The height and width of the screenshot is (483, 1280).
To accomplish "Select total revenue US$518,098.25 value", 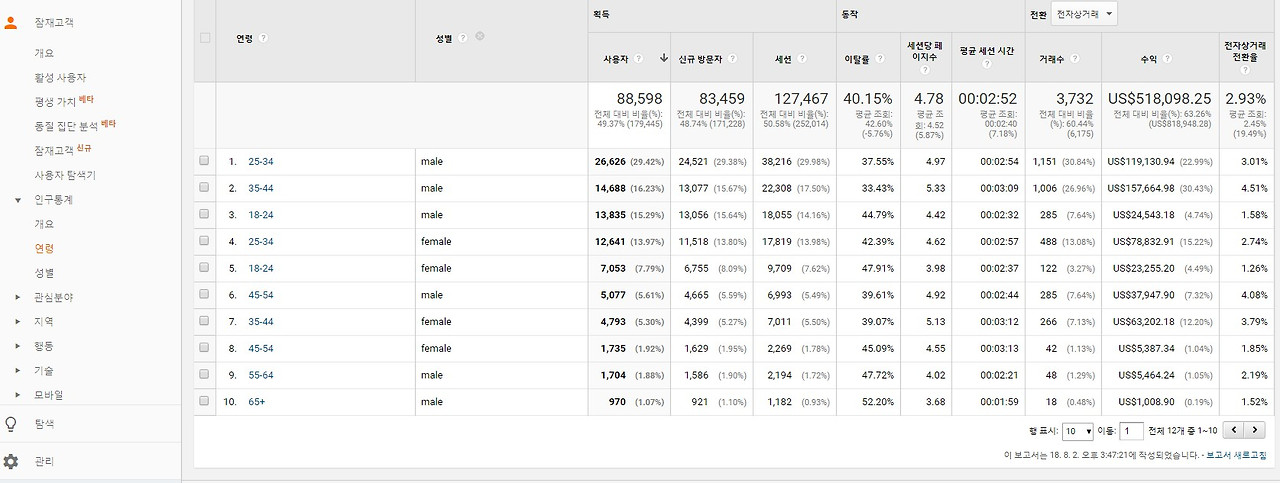I will click(x=1160, y=99).
